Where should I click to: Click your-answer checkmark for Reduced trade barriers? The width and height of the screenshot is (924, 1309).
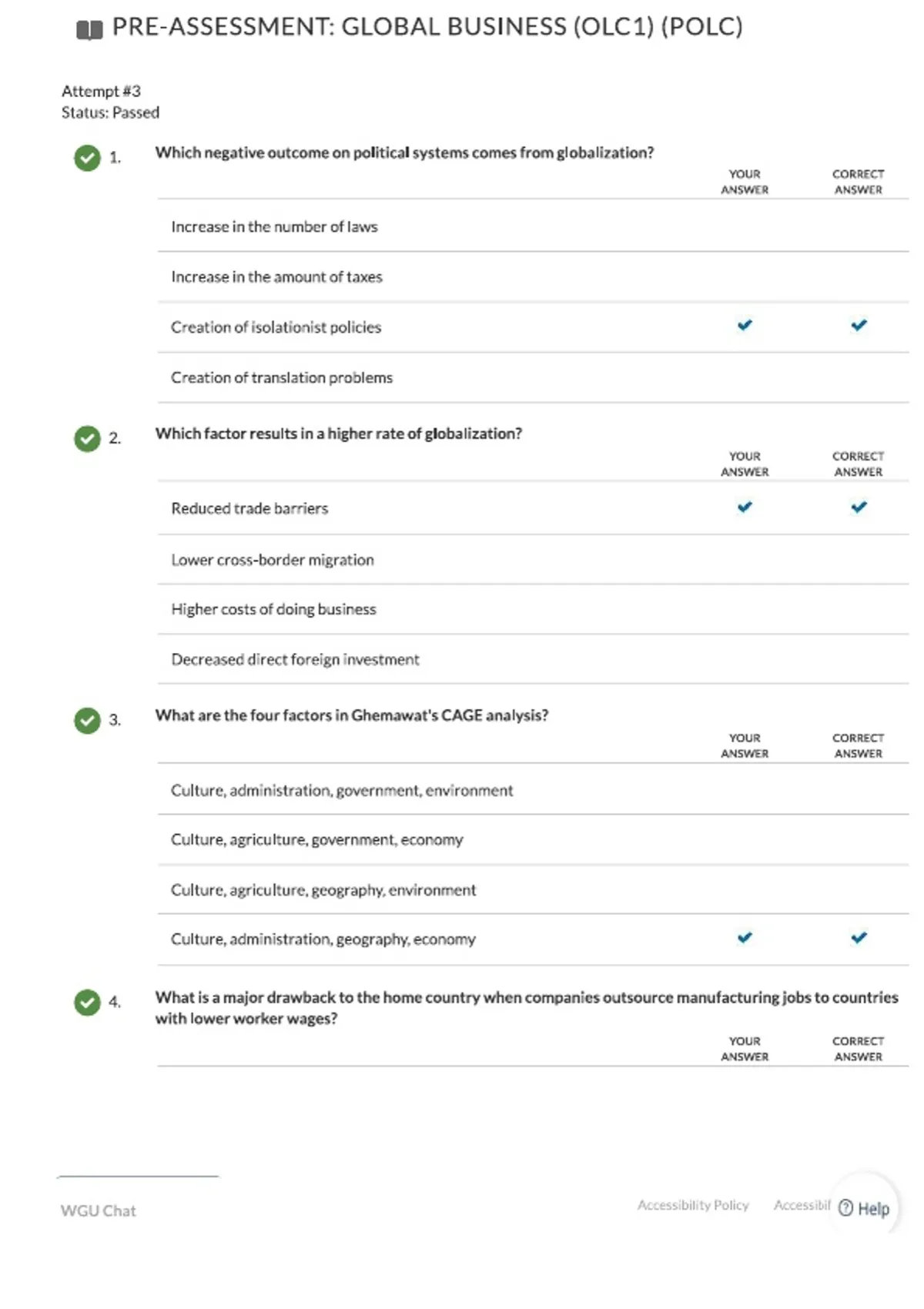pos(745,507)
